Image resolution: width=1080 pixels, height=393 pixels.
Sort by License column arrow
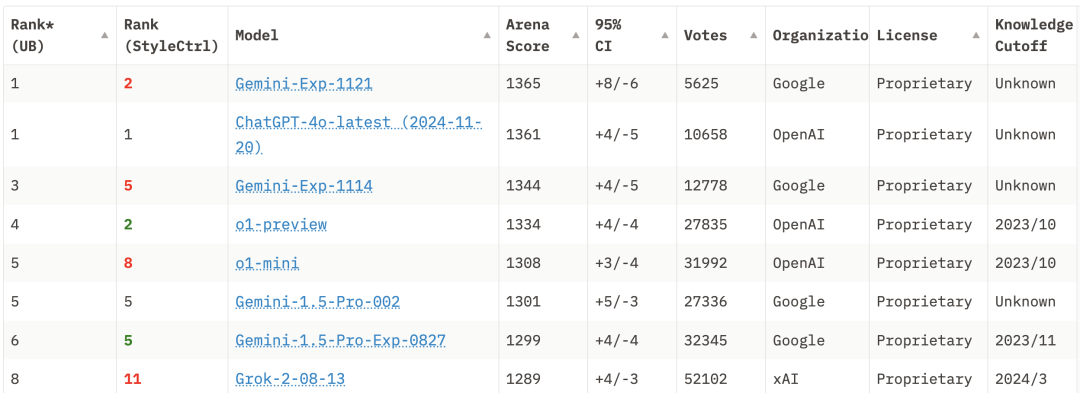(x=976, y=35)
